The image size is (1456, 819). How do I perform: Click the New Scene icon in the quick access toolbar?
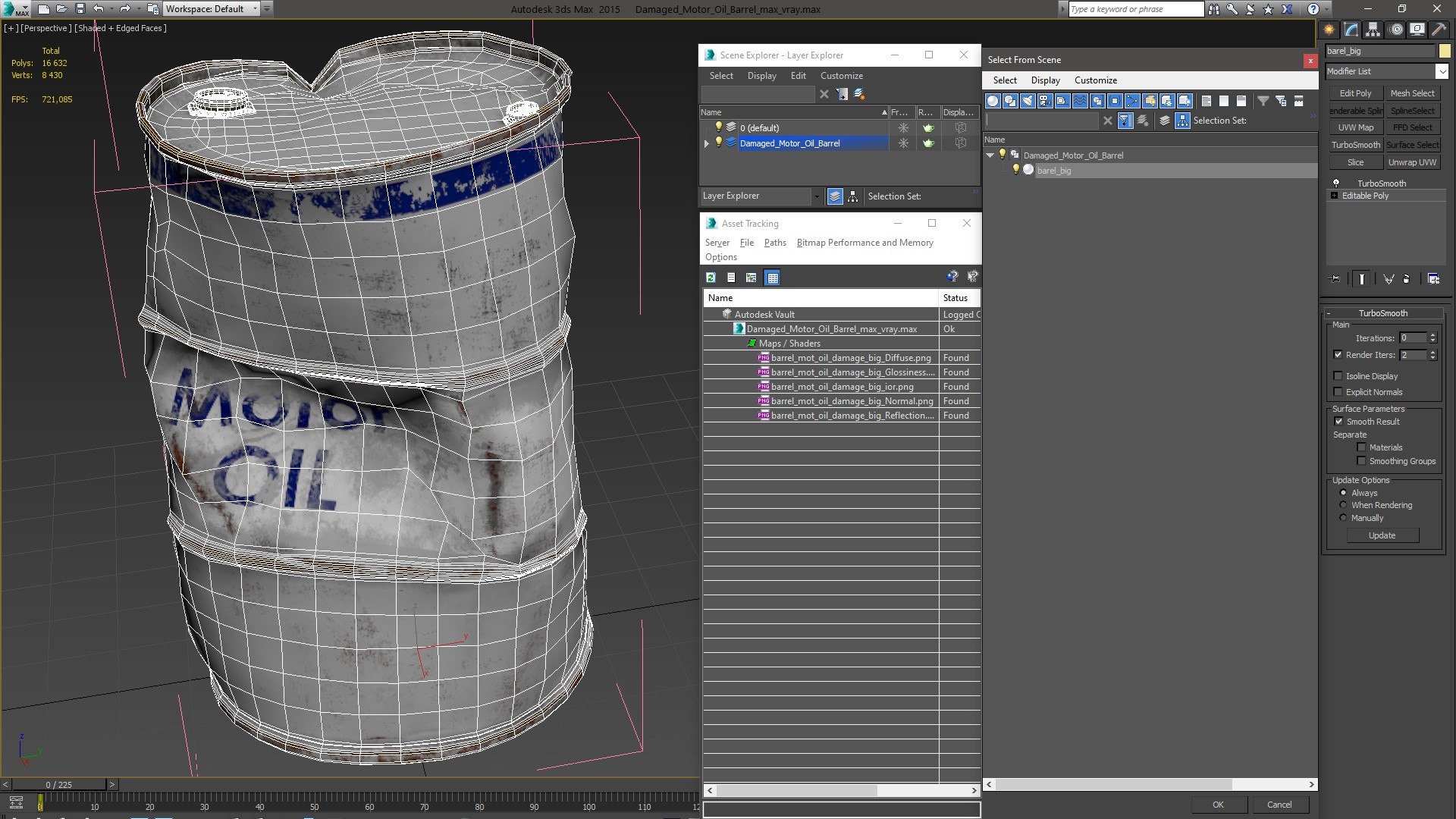point(44,9)
